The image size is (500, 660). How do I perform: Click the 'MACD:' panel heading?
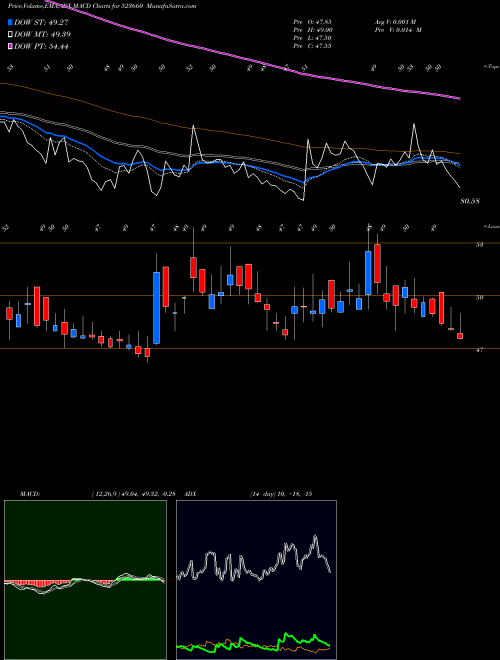click(x=30, y=494)
